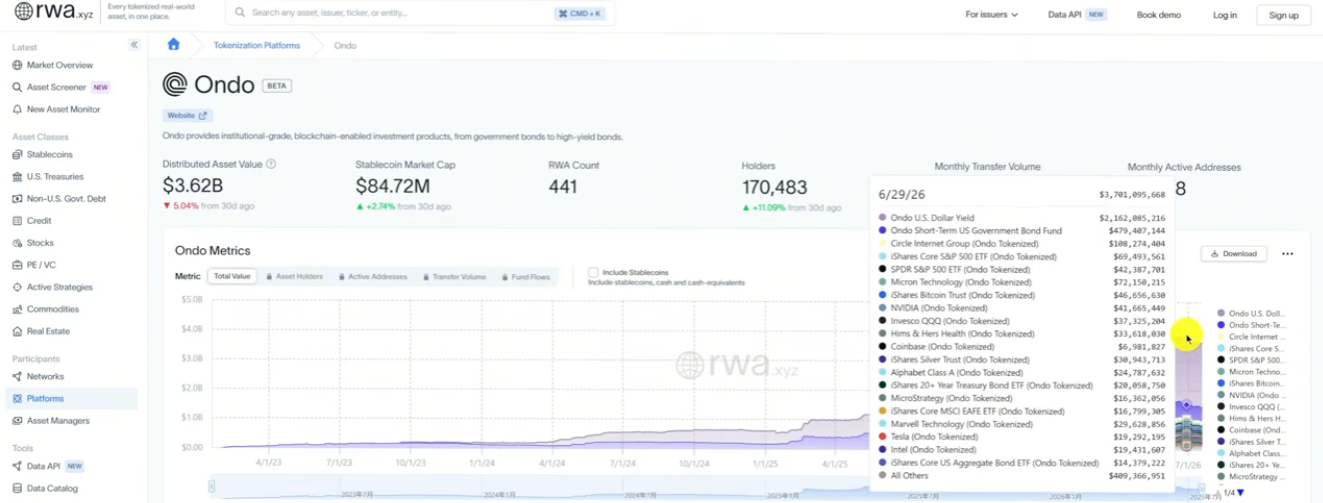Click the Ondo platform logo icon
The image size is (1323, 503).
pyautogui.click(x=175, y=85)
